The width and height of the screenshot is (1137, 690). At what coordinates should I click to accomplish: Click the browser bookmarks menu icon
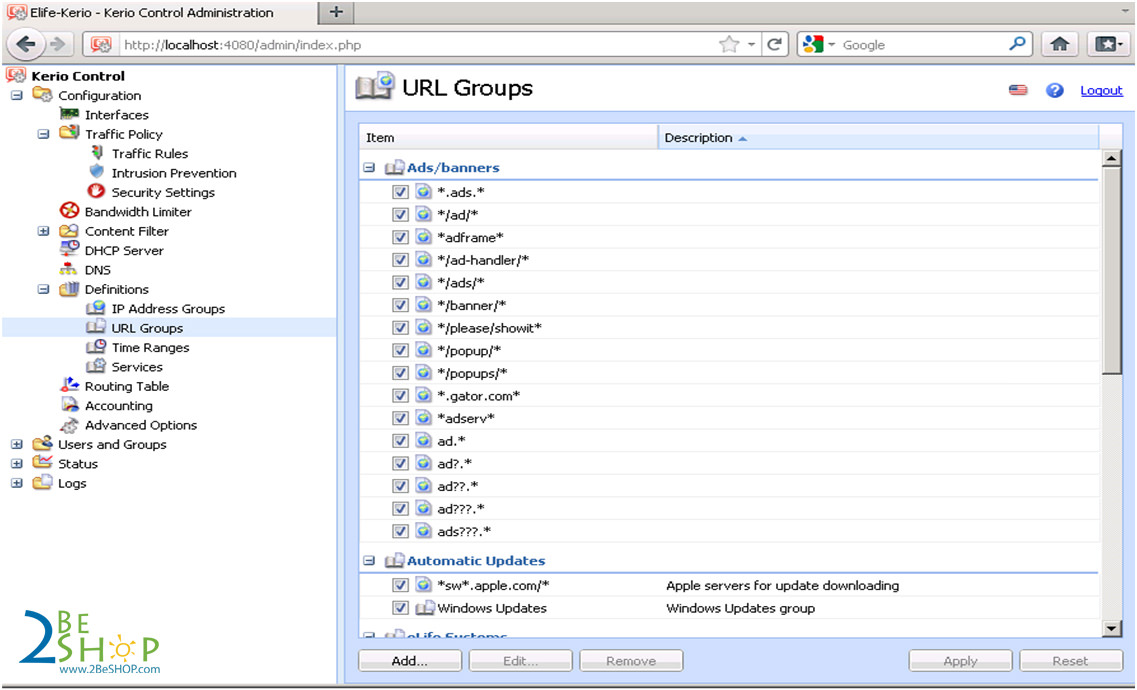coord(1107,44)
